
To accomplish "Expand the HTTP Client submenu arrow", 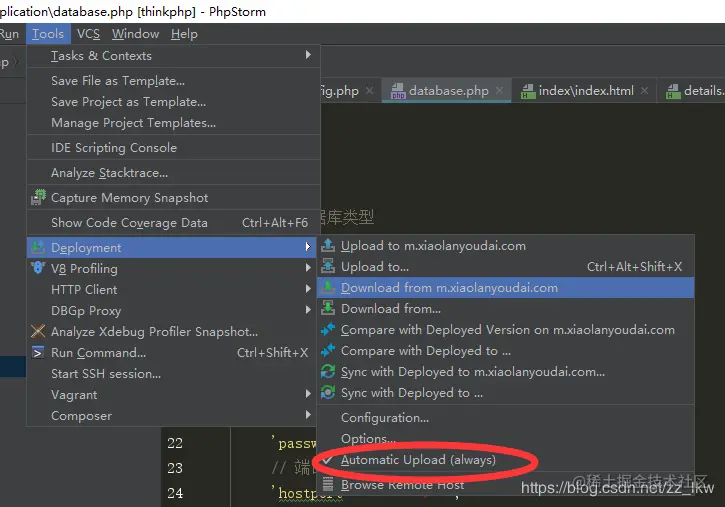I will coord(308,288).
